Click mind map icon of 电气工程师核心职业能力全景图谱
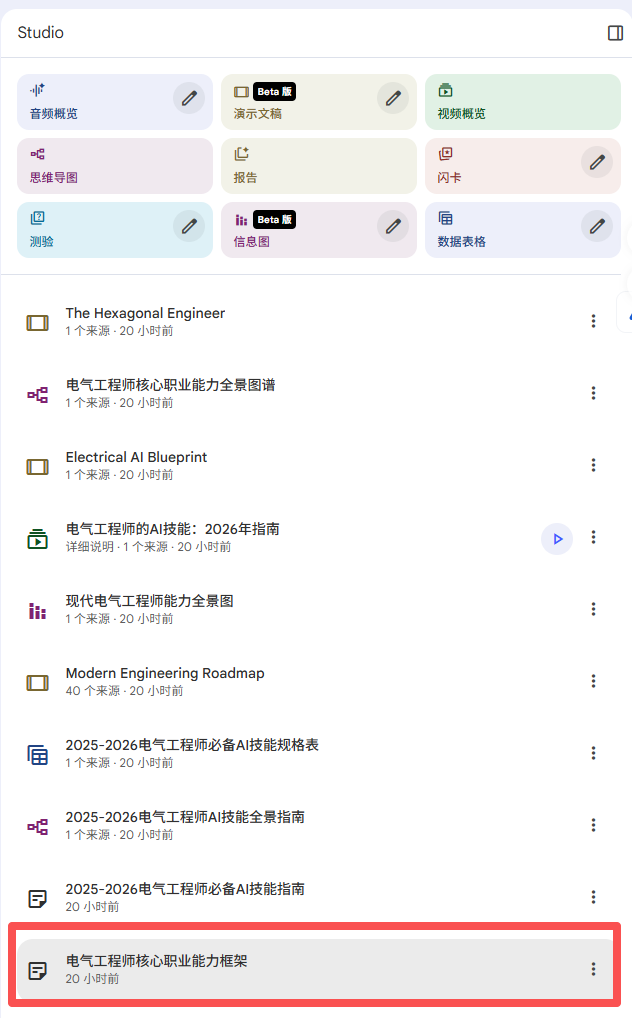 pyautogui.click(x=38, y=395)
